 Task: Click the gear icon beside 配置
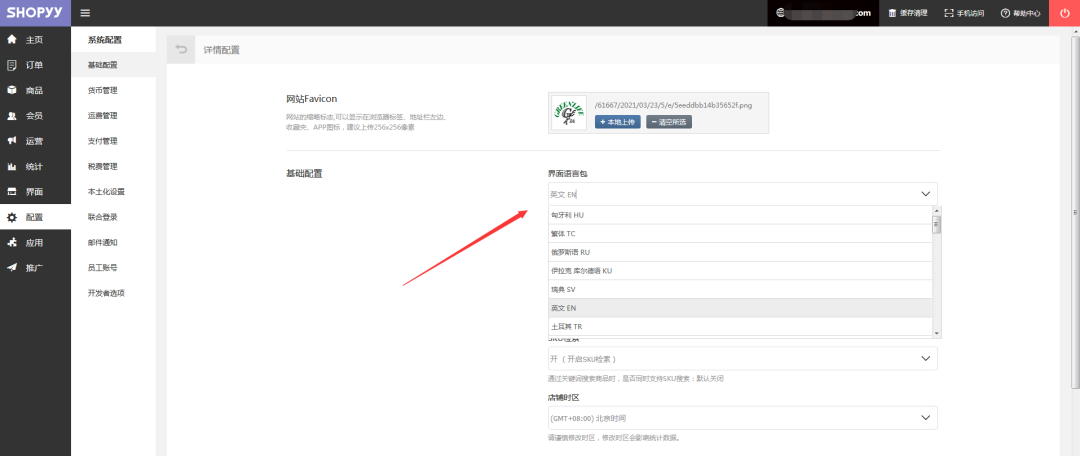click(x=12, y=217)
